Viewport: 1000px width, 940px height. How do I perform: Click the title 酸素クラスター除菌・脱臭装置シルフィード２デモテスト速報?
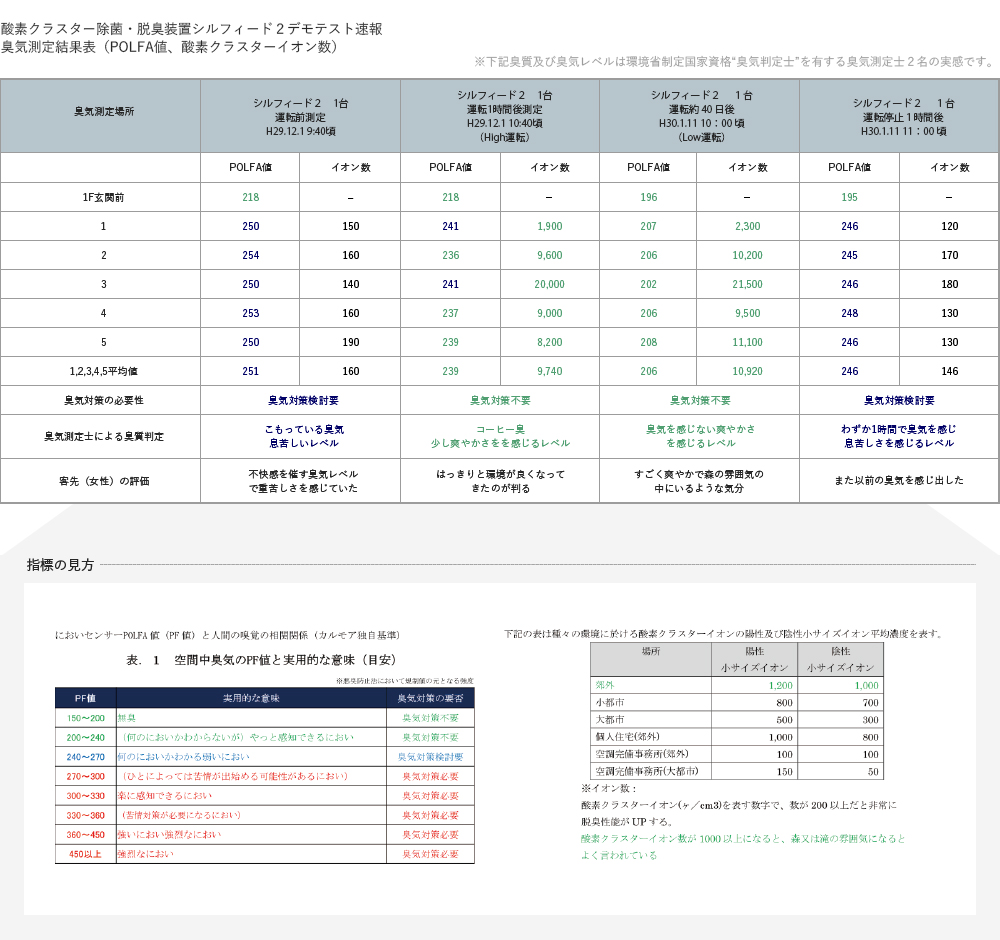191,29
